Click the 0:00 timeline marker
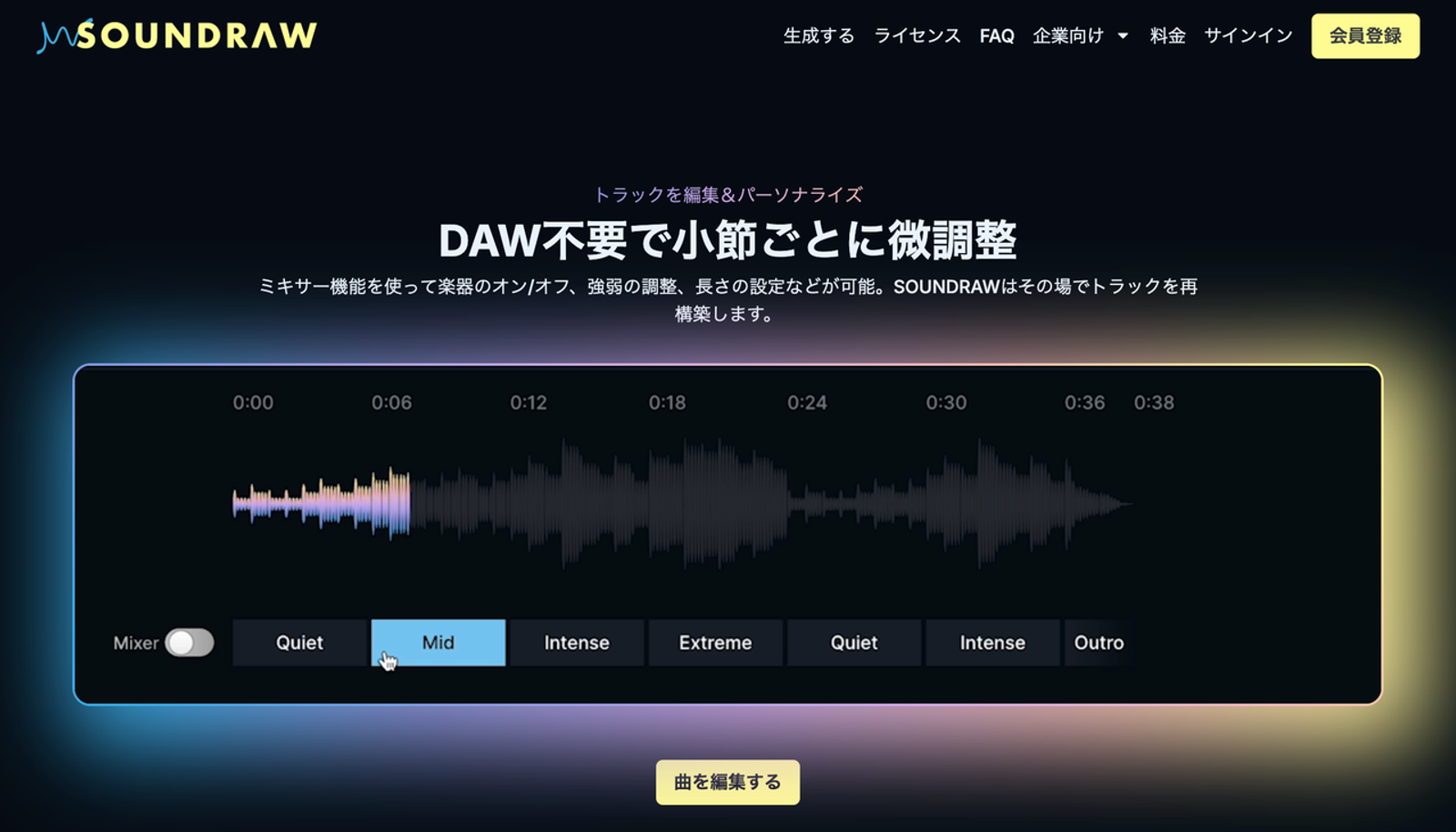 [253, 402]
